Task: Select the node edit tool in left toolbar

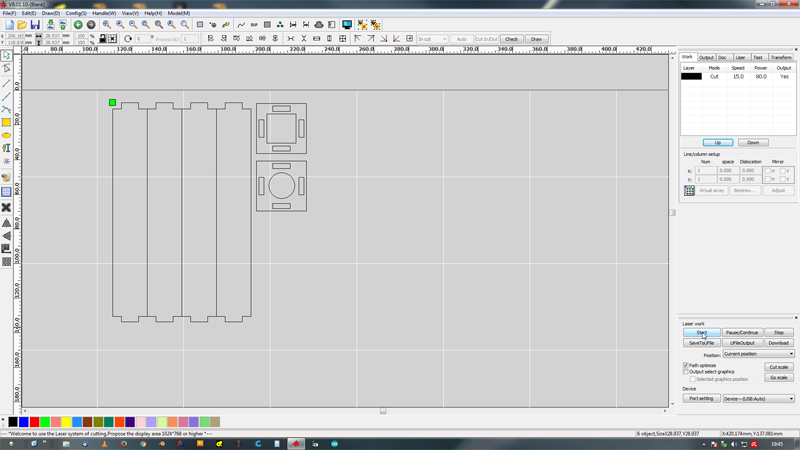Action: (x=6, y=68)
